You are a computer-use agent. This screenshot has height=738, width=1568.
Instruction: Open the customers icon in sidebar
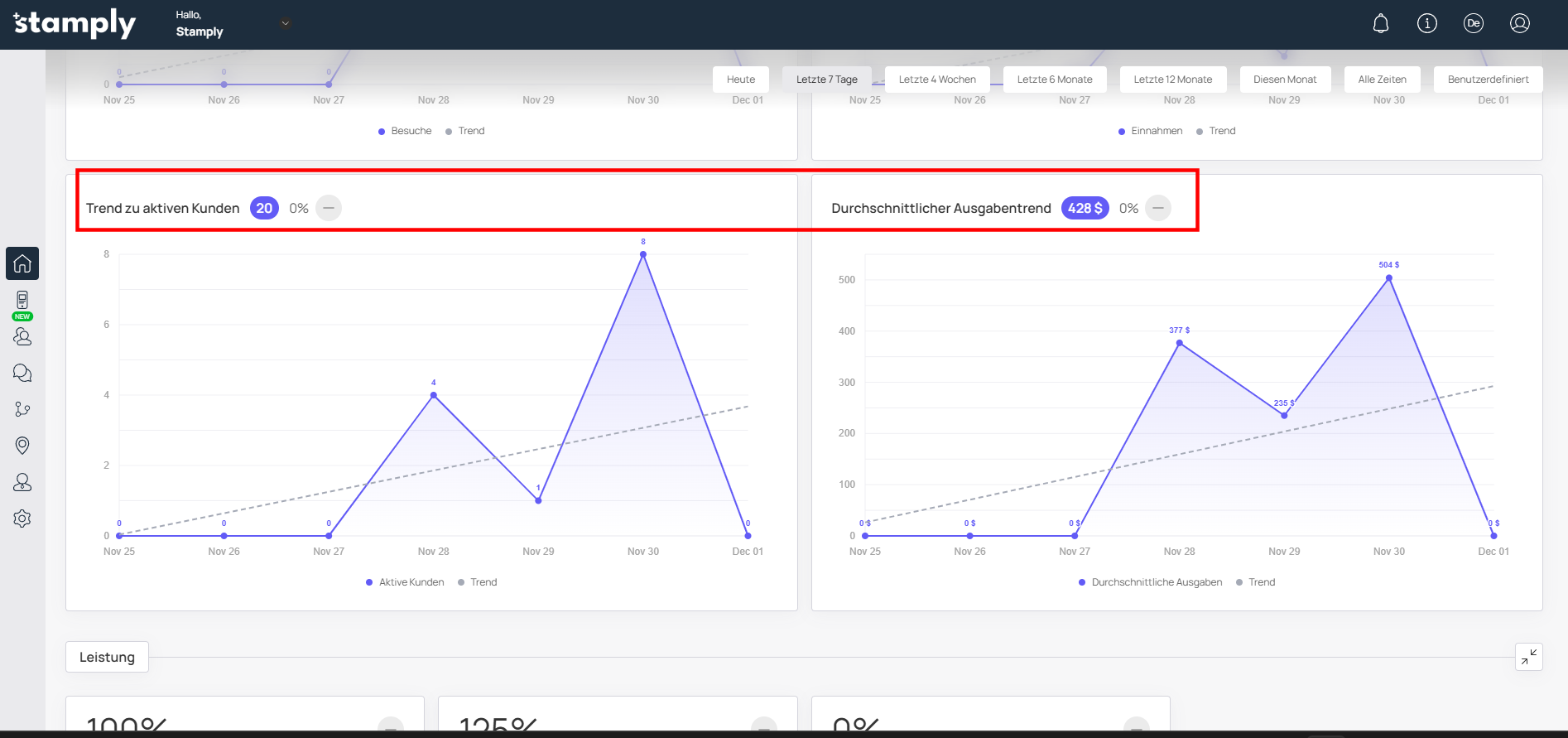pyautogui.click(x=22, y=336)
